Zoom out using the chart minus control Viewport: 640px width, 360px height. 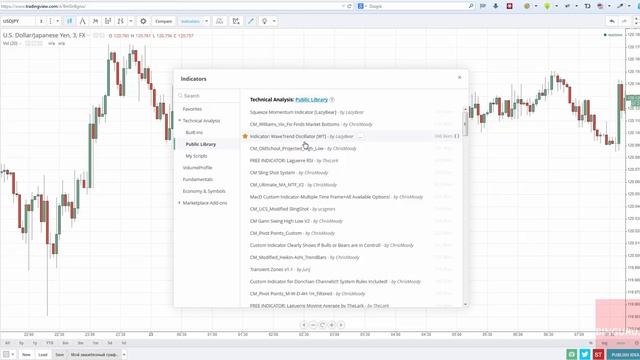(x=313, y=325)
